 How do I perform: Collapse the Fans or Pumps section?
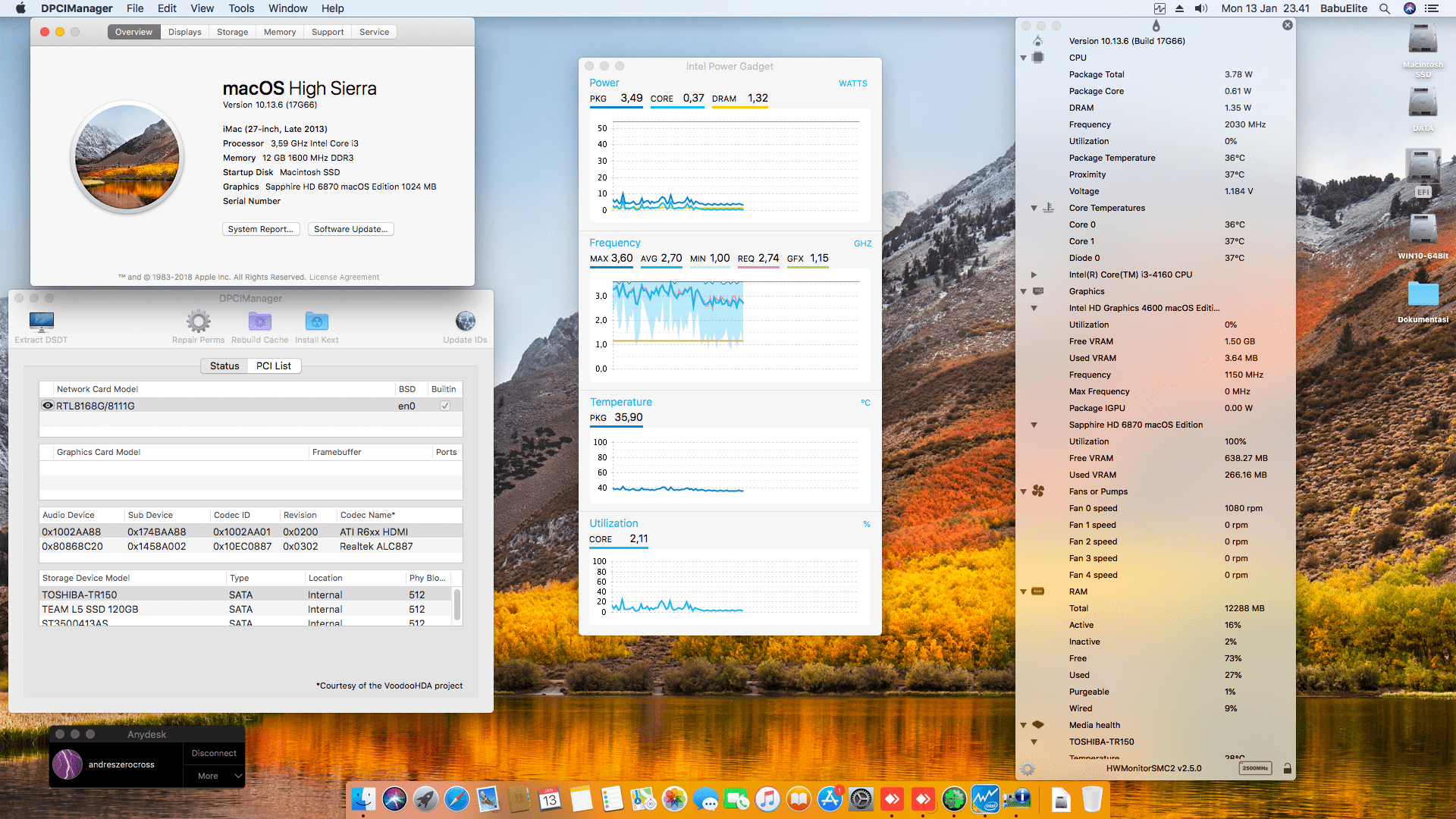click(1023, 491)
